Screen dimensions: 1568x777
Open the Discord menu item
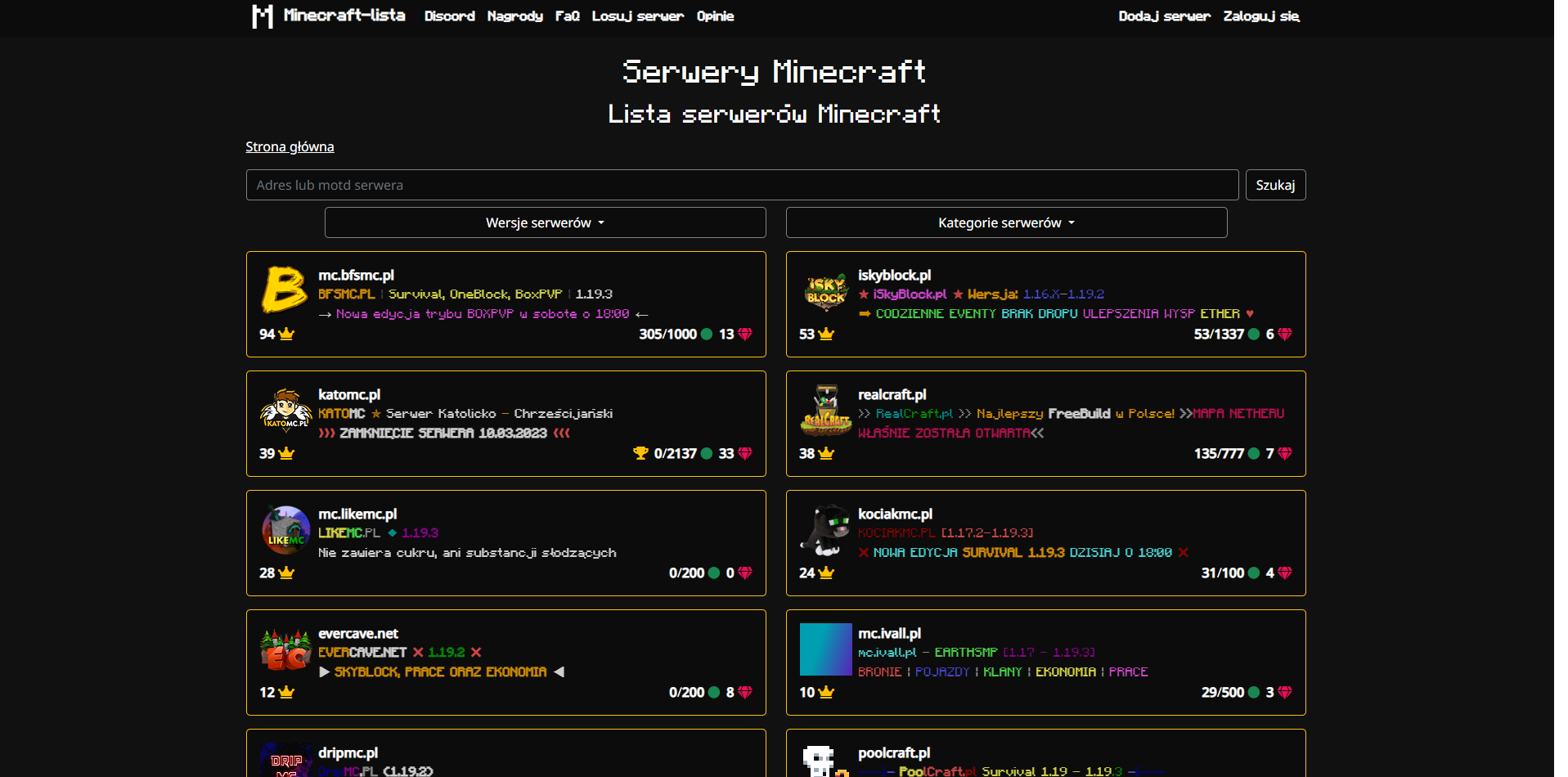pyautogui.click(x=449, y=16)
